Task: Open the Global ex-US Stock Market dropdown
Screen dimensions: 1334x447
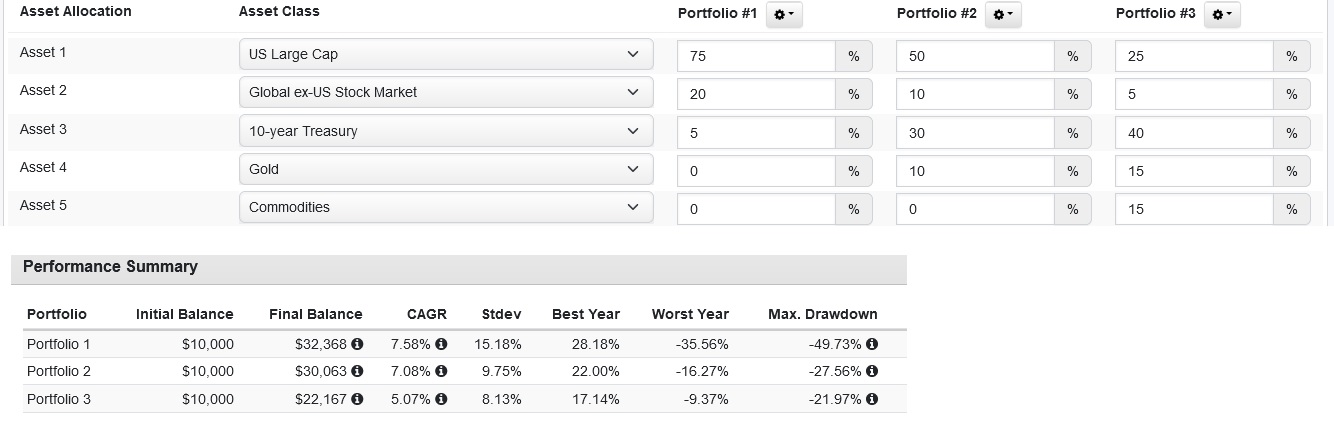Action: coord(445,92)
